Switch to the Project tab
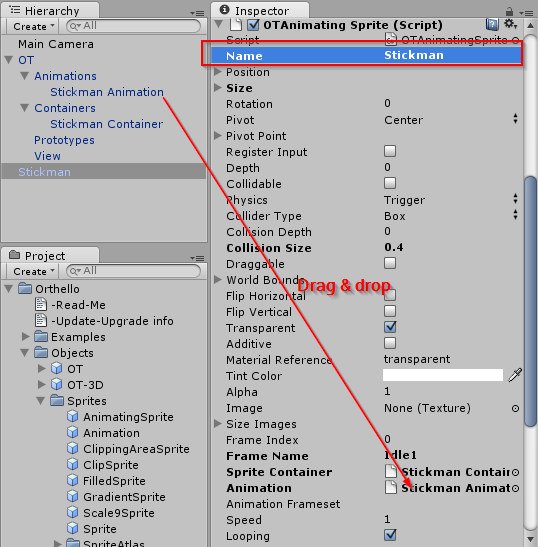Image resolution: width=538 pixels, height=547 pixels. (x=50, y=255)
